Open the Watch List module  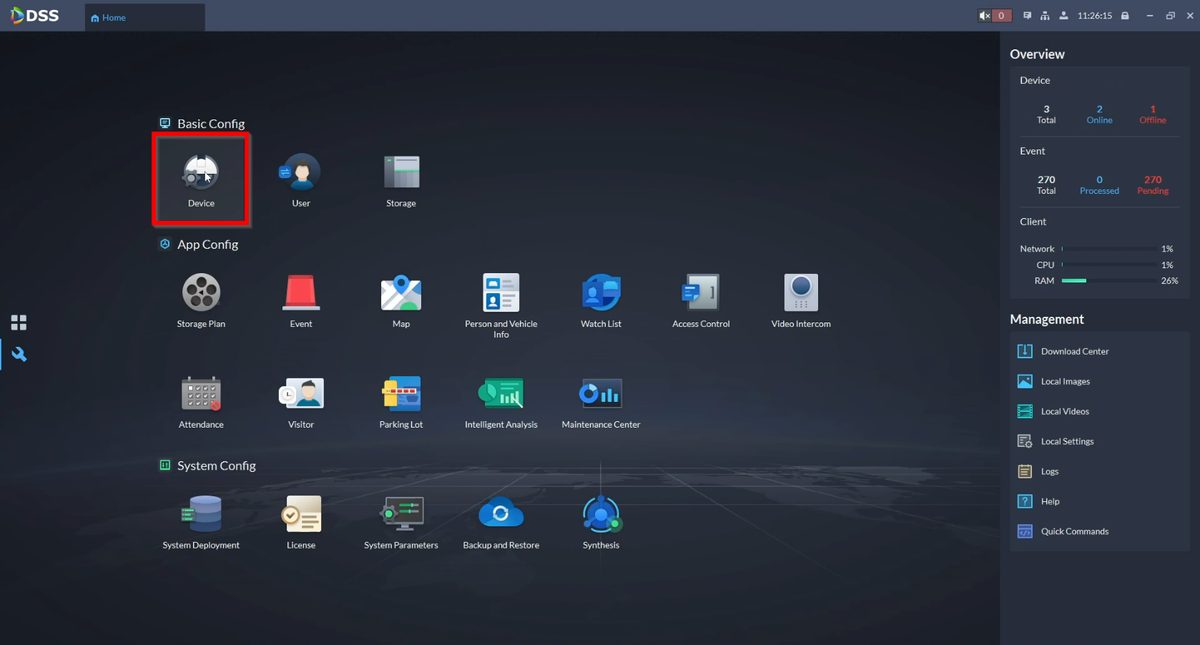601,299
